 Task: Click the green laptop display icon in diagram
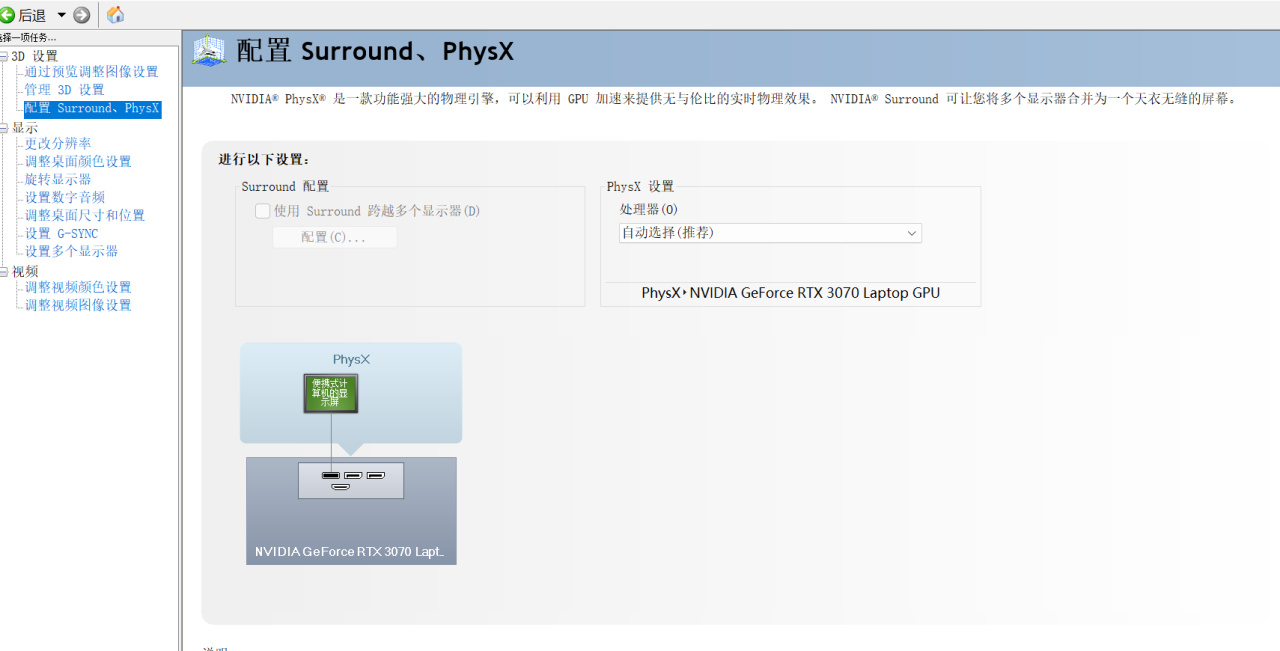(x=331, y=393)
